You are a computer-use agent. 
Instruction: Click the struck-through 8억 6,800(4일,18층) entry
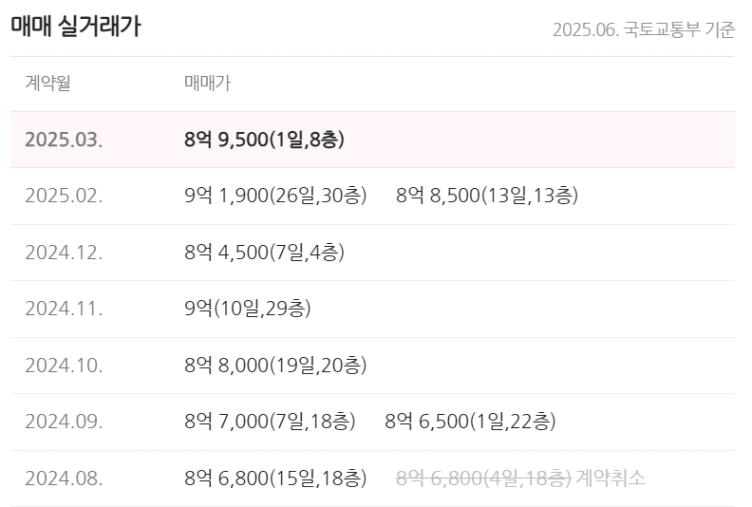483,478
